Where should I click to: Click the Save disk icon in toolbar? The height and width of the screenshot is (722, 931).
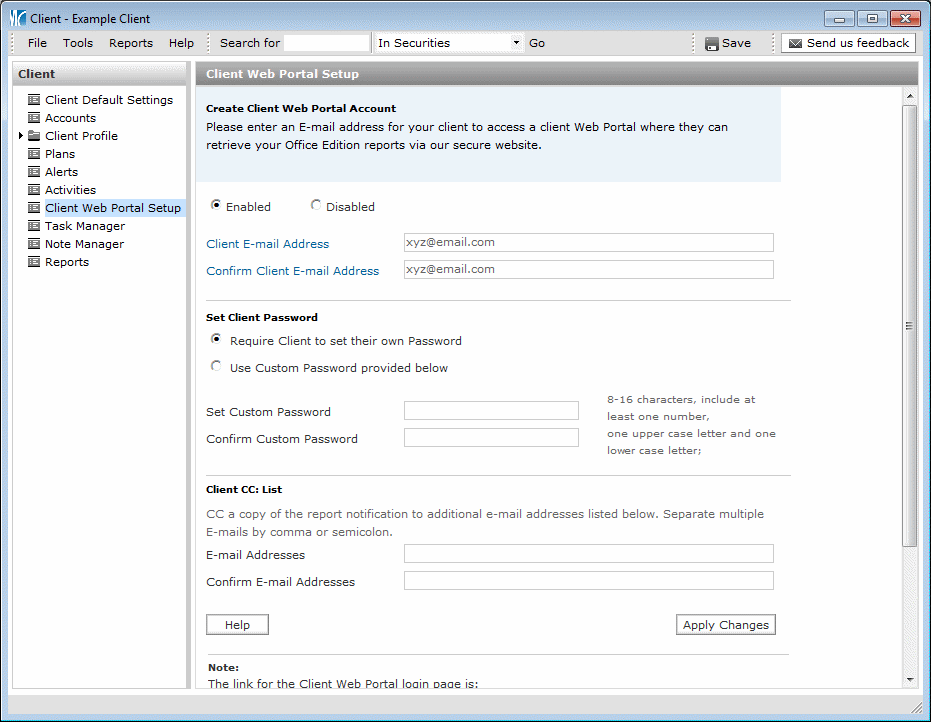[x=711, y=44]
